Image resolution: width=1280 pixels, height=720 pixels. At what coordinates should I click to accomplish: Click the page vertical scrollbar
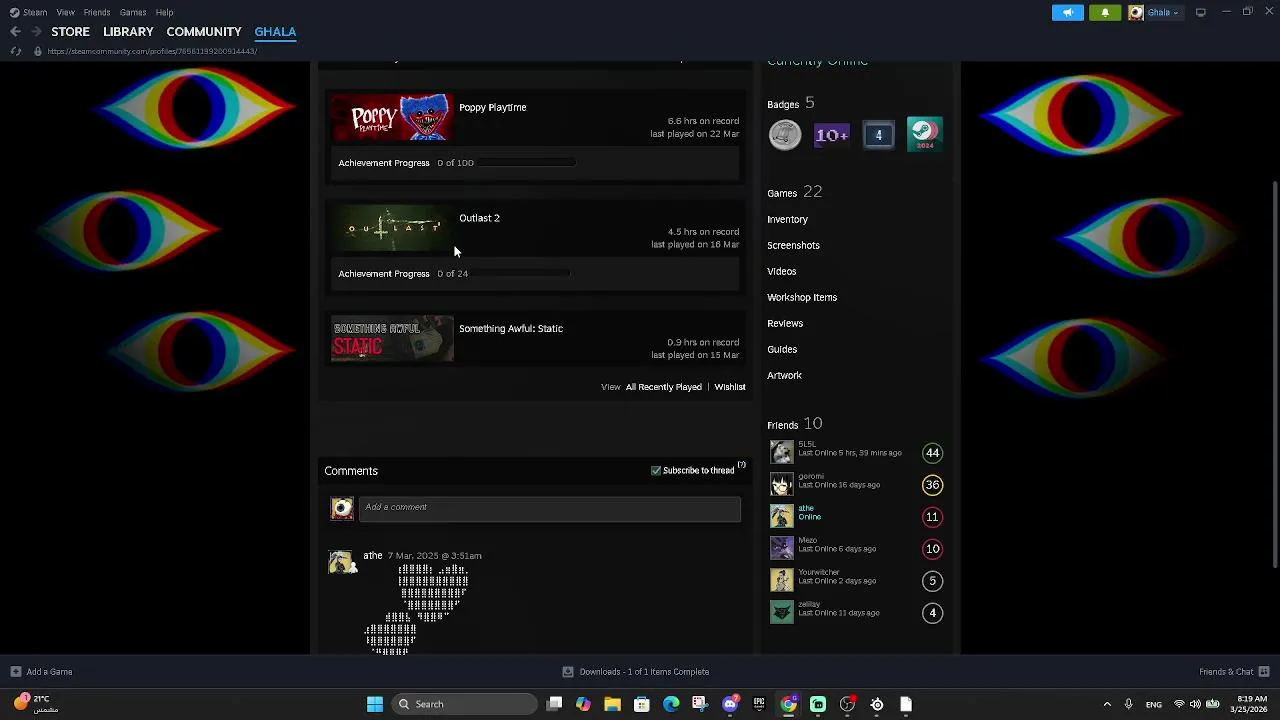pos(1274,375)
